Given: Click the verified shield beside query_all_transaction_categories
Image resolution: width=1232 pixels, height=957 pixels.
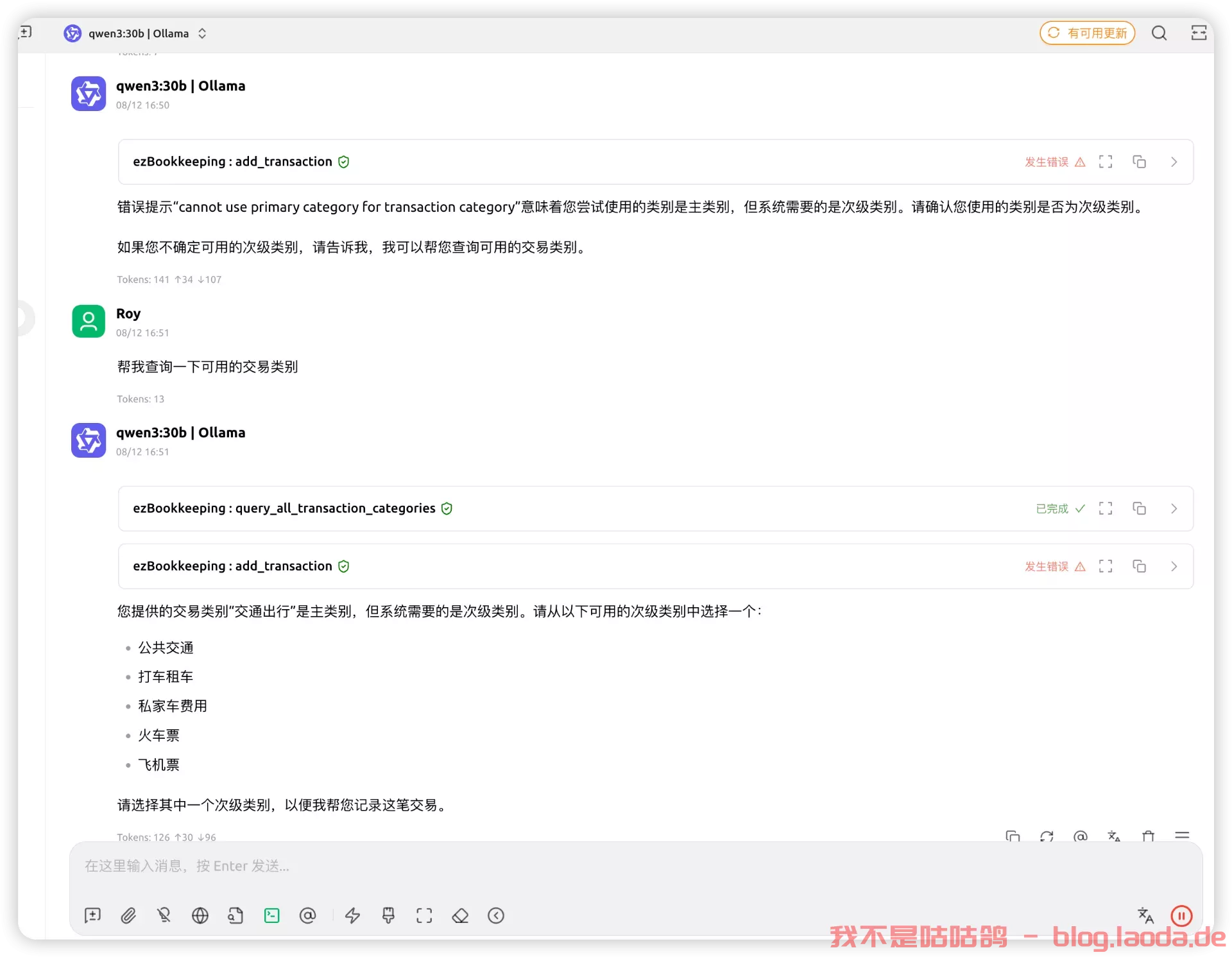Looking at the screenshot, I should tap(447, 508).
